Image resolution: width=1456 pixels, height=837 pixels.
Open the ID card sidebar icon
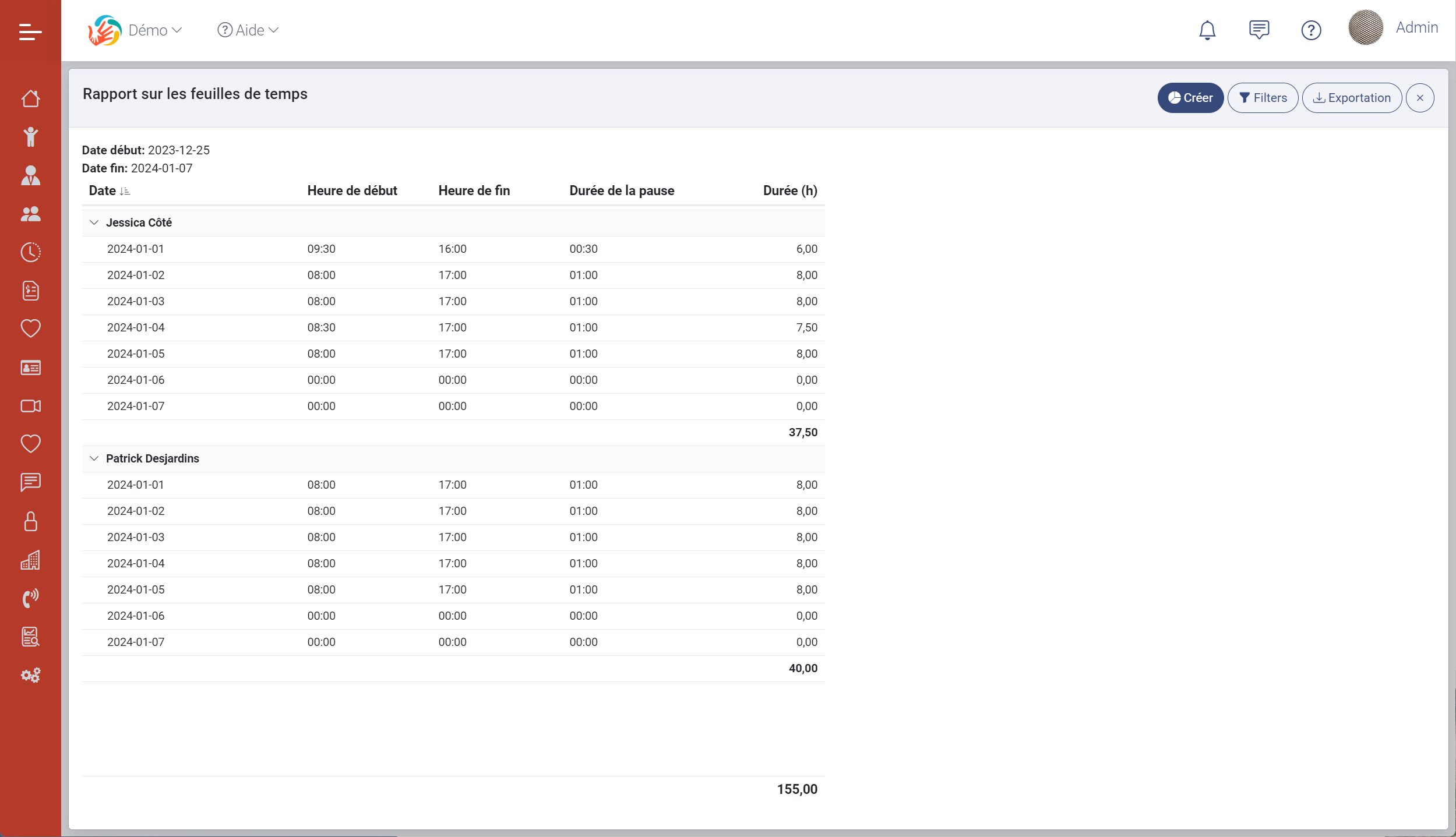(x=30, y=368)
